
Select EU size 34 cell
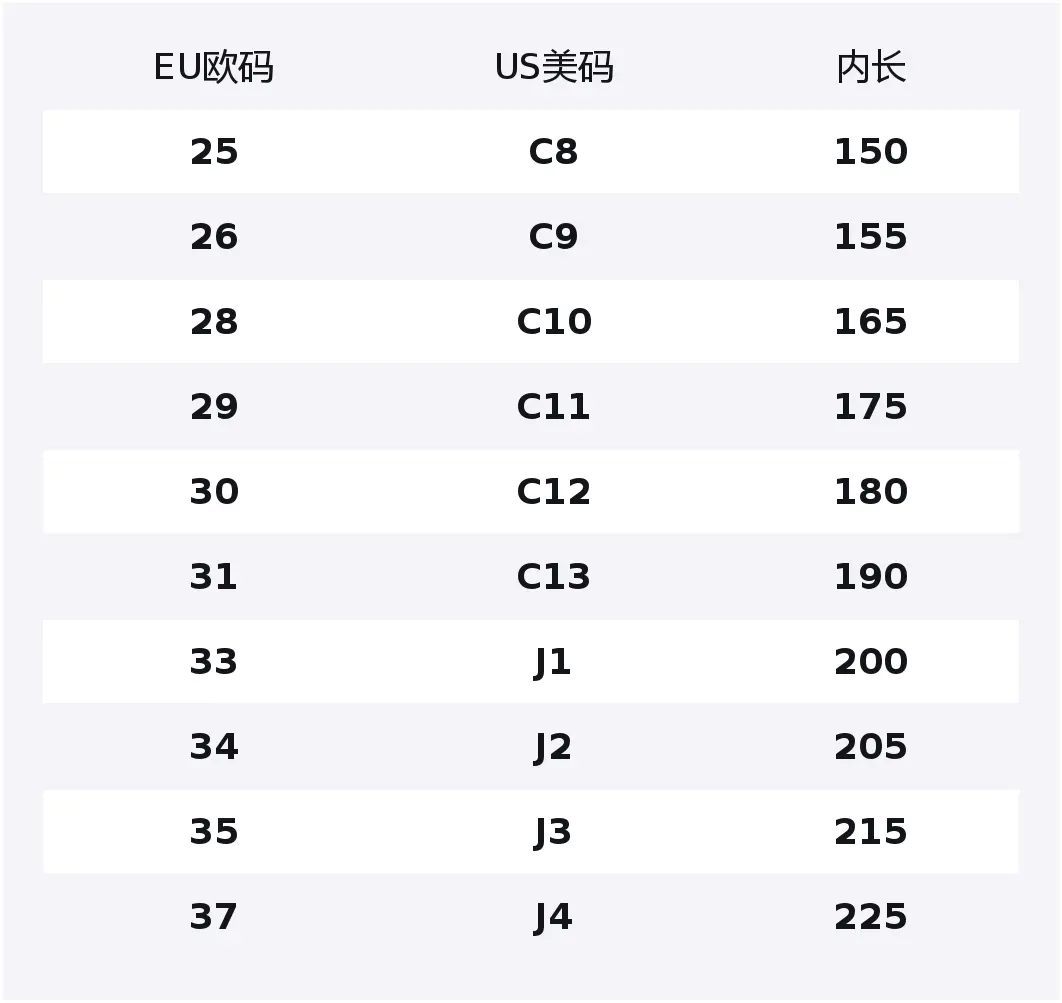[x=214, y=747]
